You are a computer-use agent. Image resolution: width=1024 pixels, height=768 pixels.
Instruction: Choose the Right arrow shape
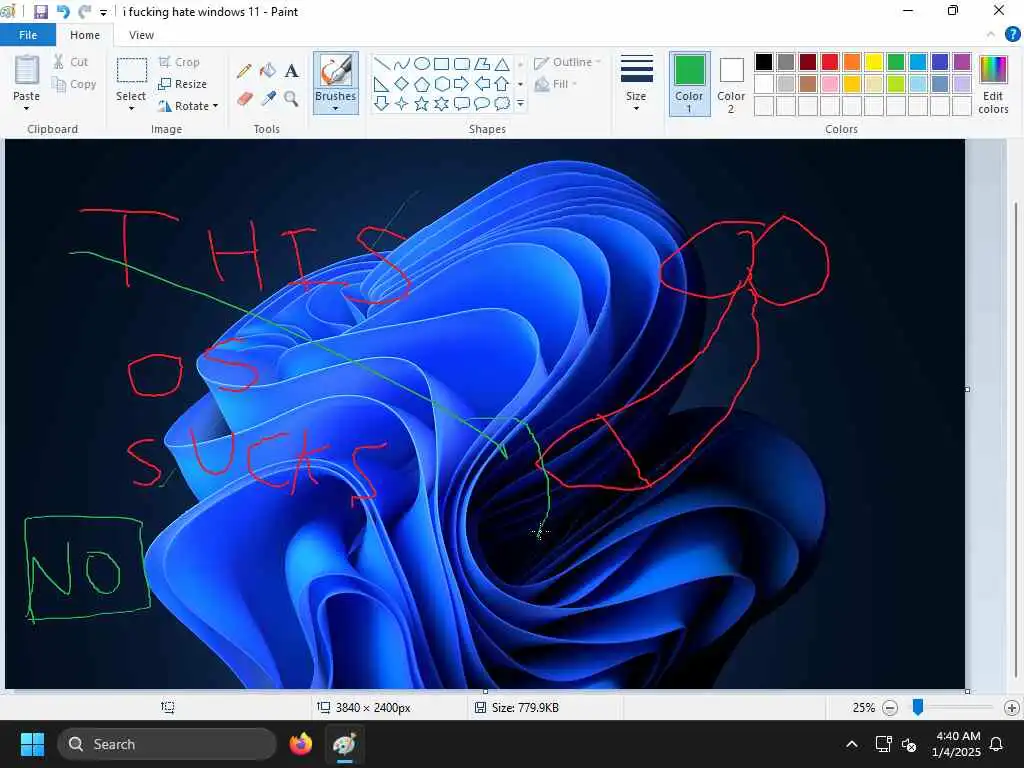pos(462,84)
